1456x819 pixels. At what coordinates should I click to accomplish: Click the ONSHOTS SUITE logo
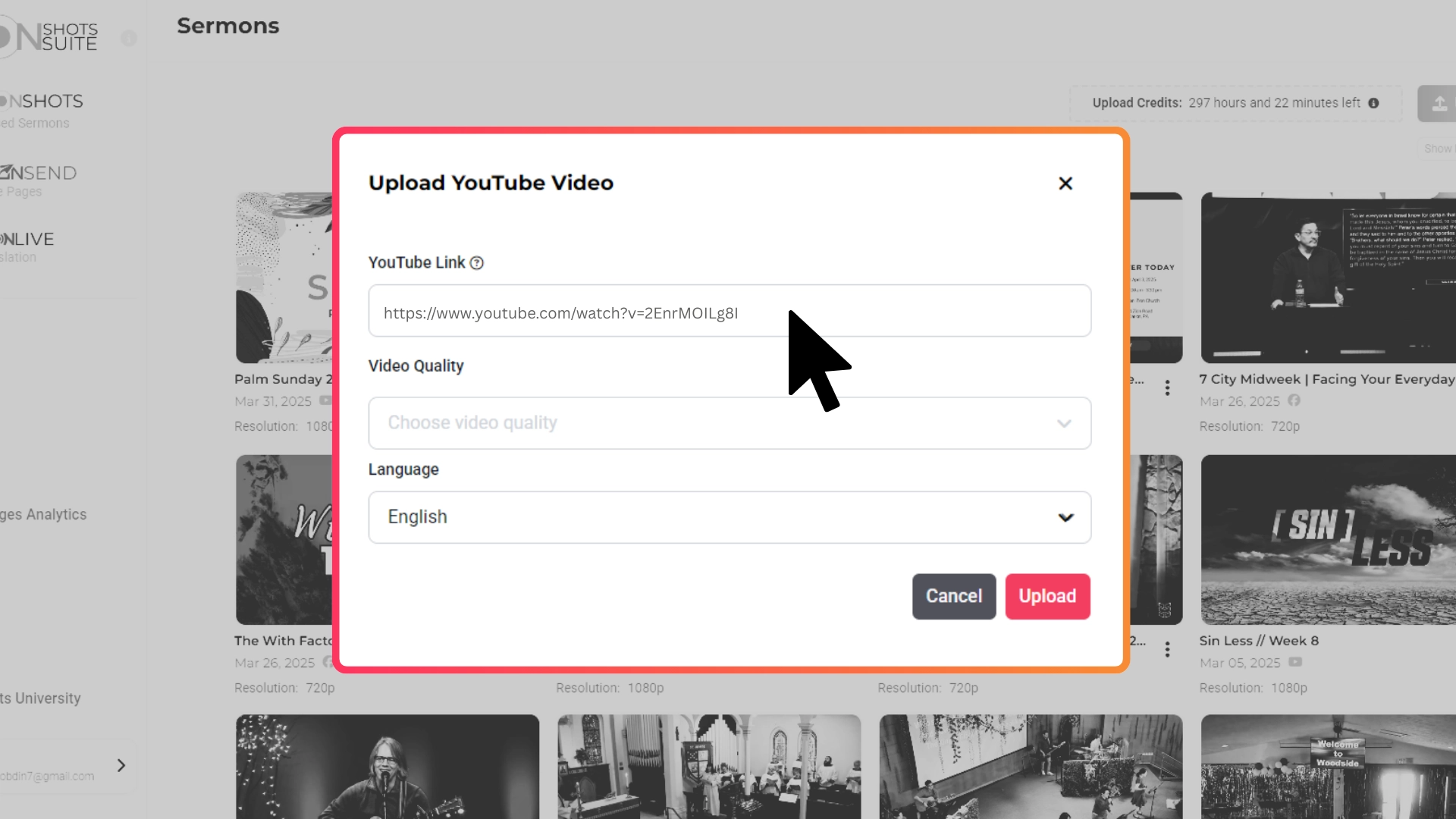tap(49, 36)
